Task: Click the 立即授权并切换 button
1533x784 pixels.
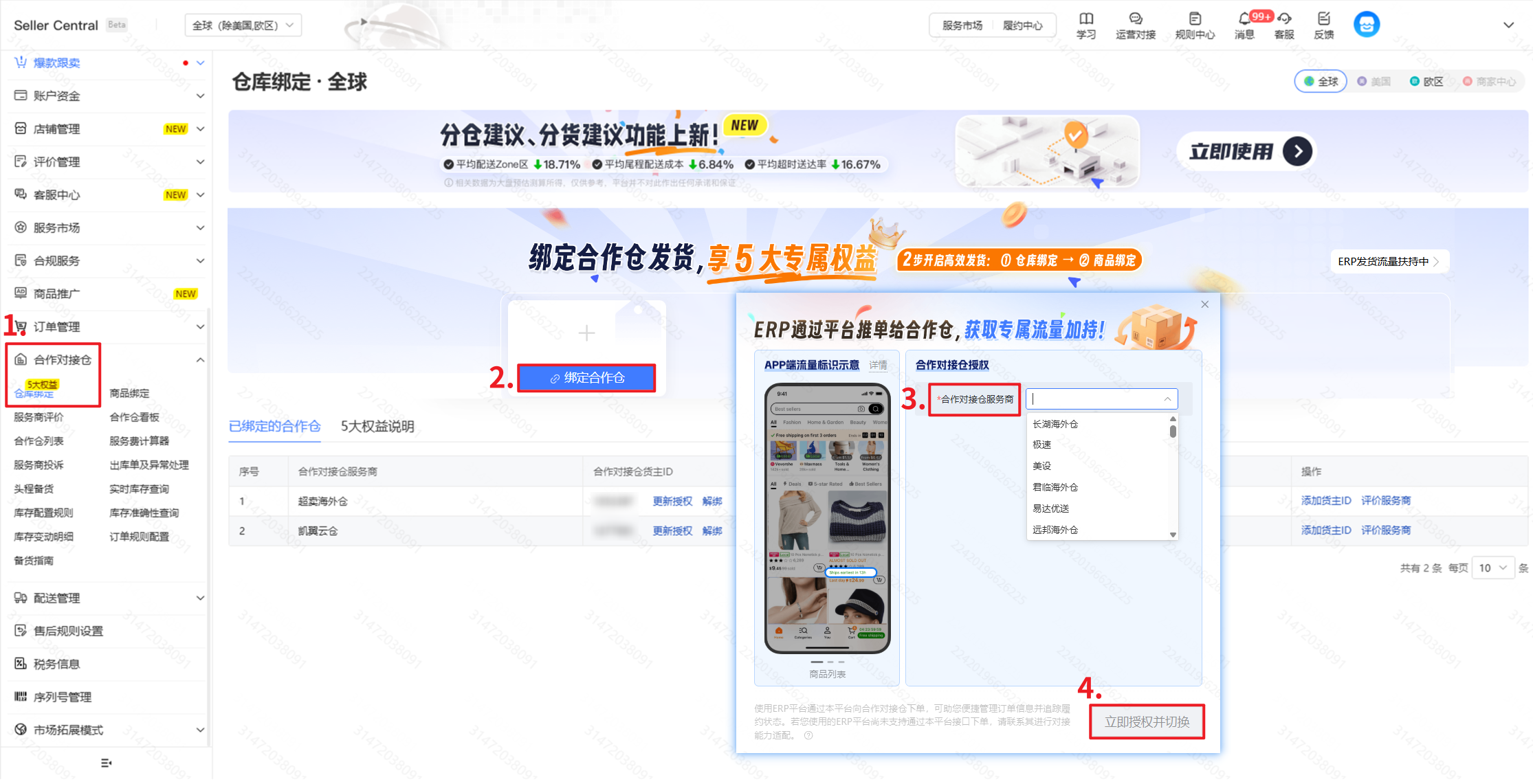Action: 1146,721
